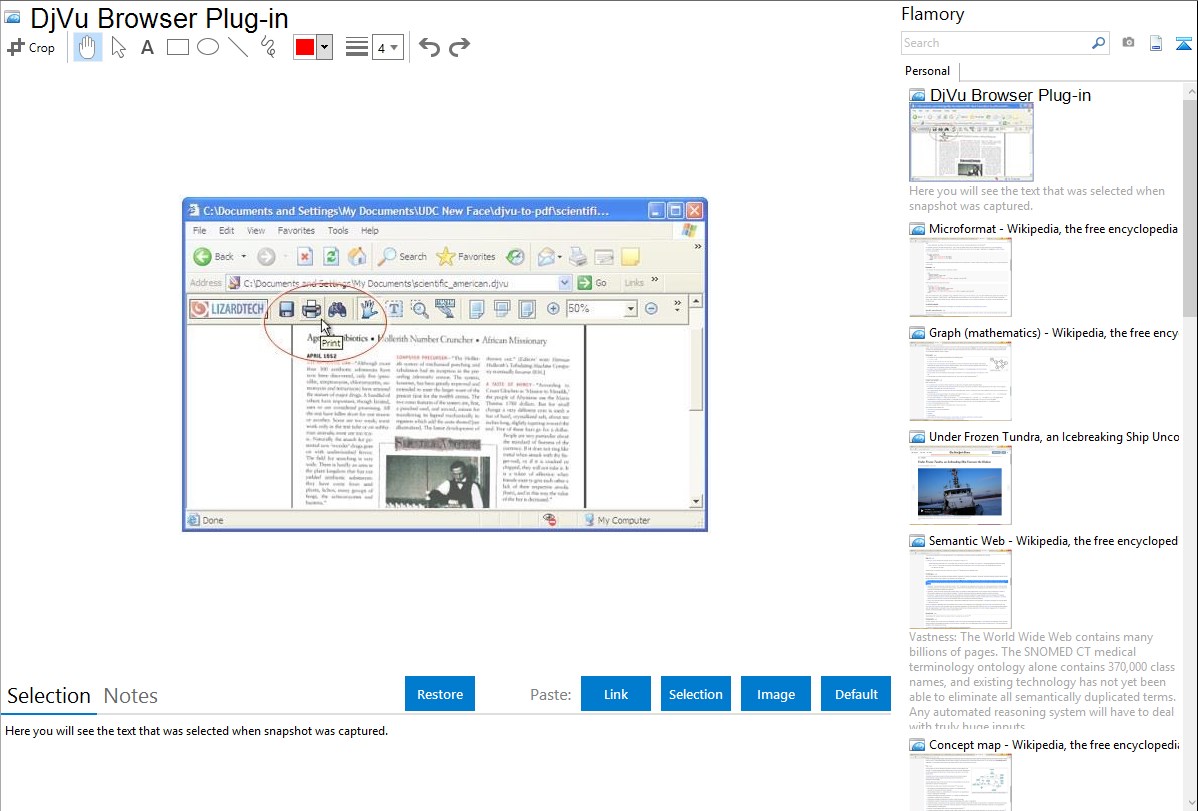Click the sidebar scrollbar down arrow

pos(1190,803)
